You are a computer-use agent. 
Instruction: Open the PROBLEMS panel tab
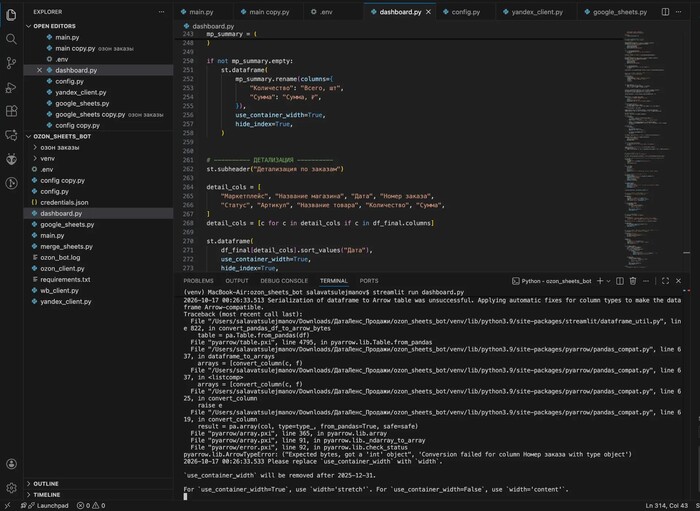(x=198, y=281)
